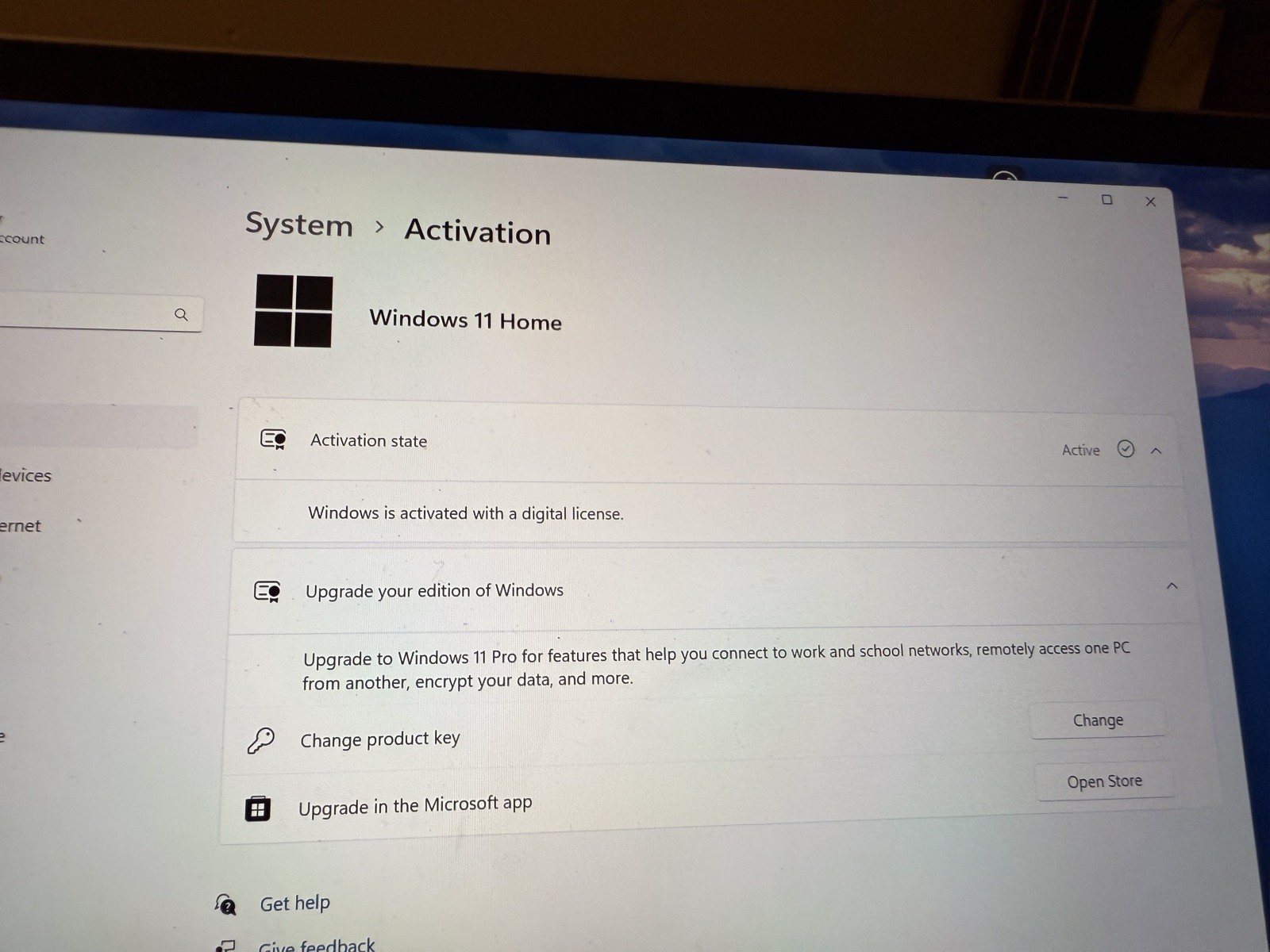Select the internet item in sidebar
This screenshot has width=1270, height=952.
point(21,525)
